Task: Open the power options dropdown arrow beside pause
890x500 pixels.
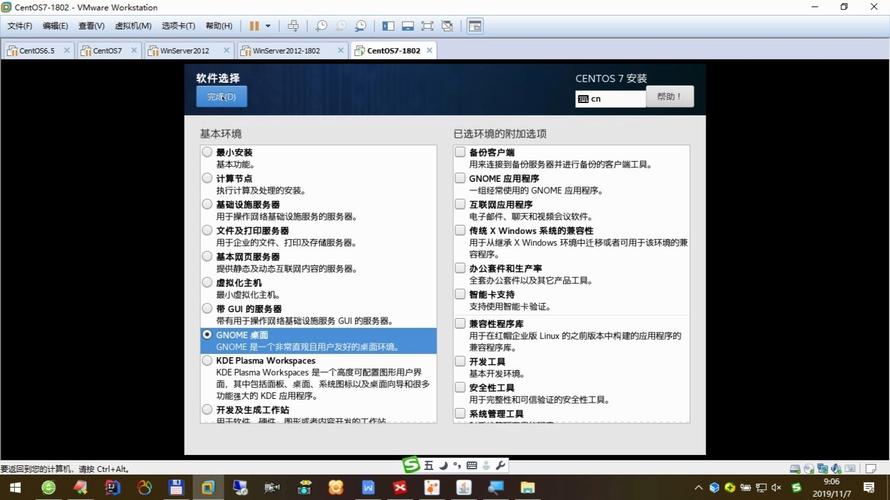Action: pyautogui.click(x=268, y=25)
